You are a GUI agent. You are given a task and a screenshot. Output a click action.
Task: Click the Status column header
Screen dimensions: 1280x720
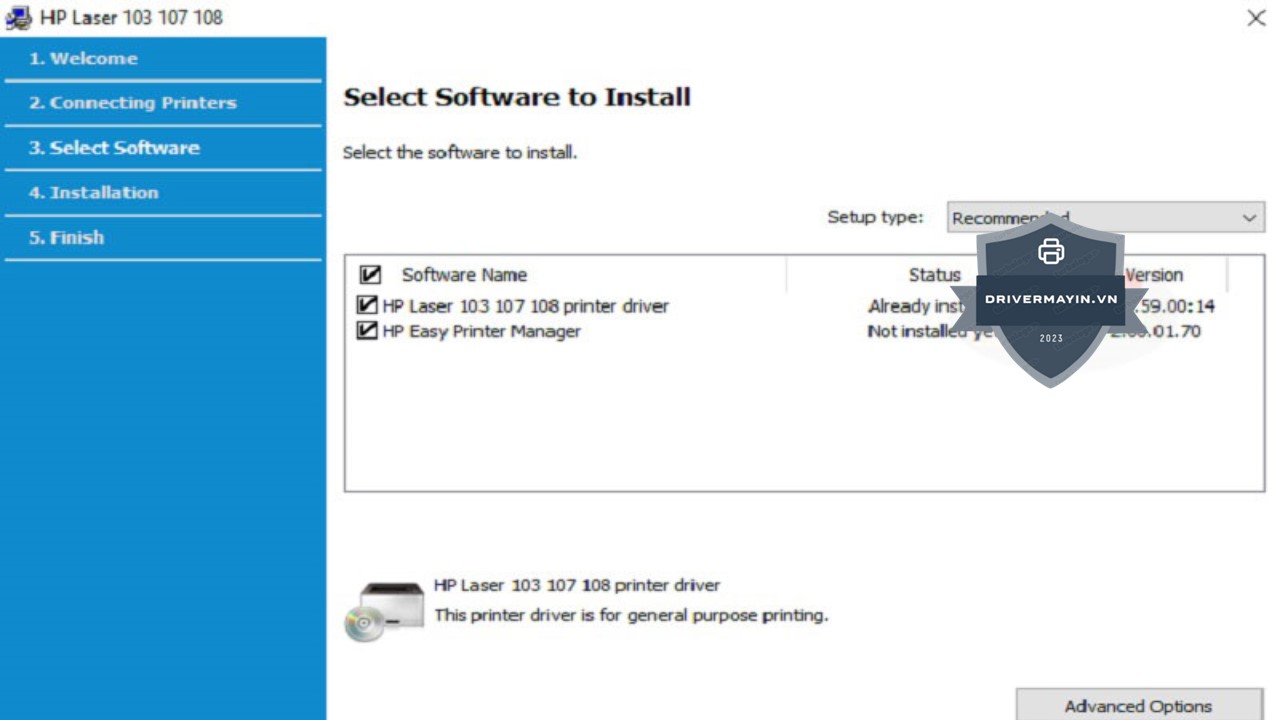click(x=934, y=275)
